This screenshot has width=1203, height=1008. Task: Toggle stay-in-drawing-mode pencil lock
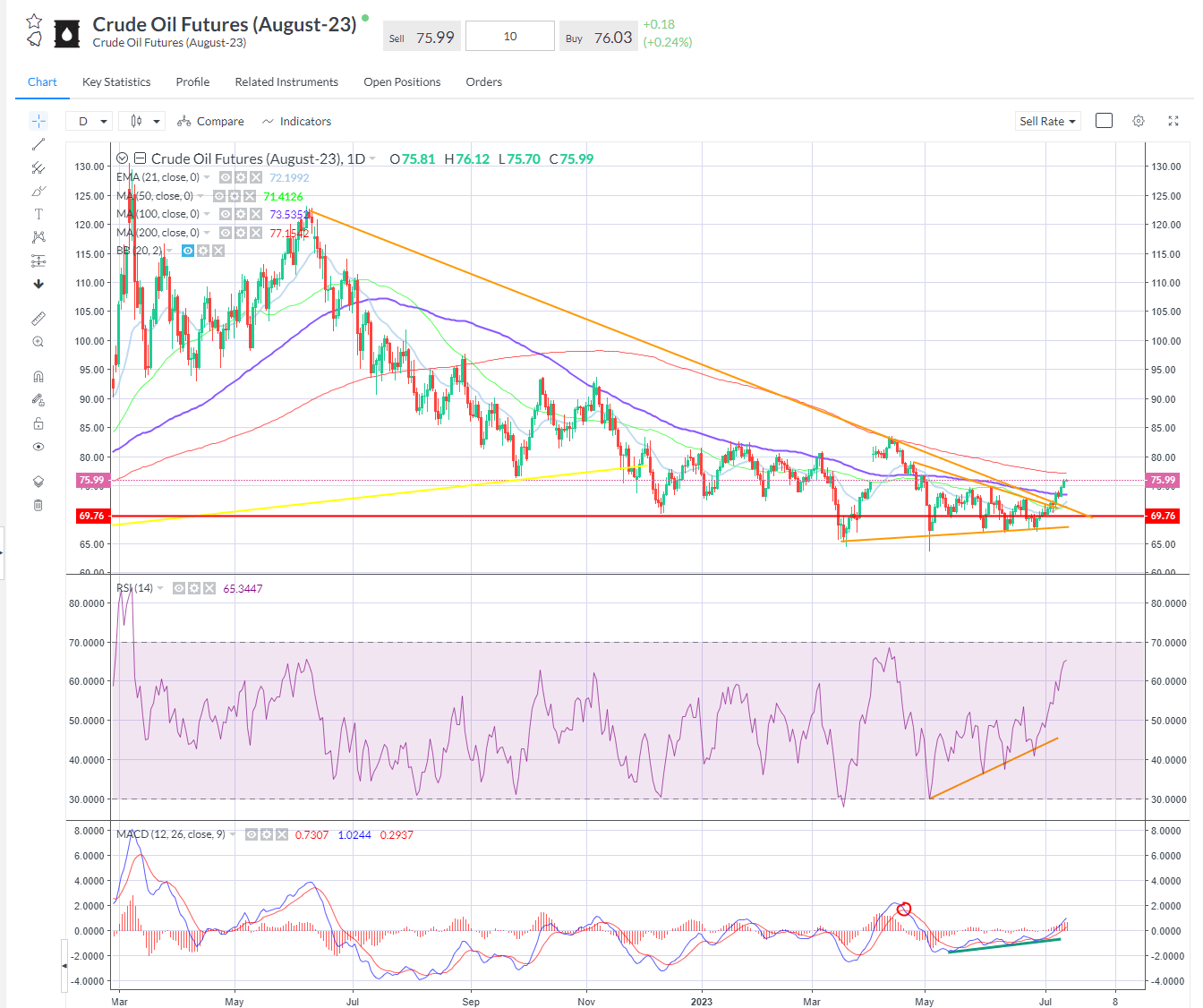tap(38, 400)
